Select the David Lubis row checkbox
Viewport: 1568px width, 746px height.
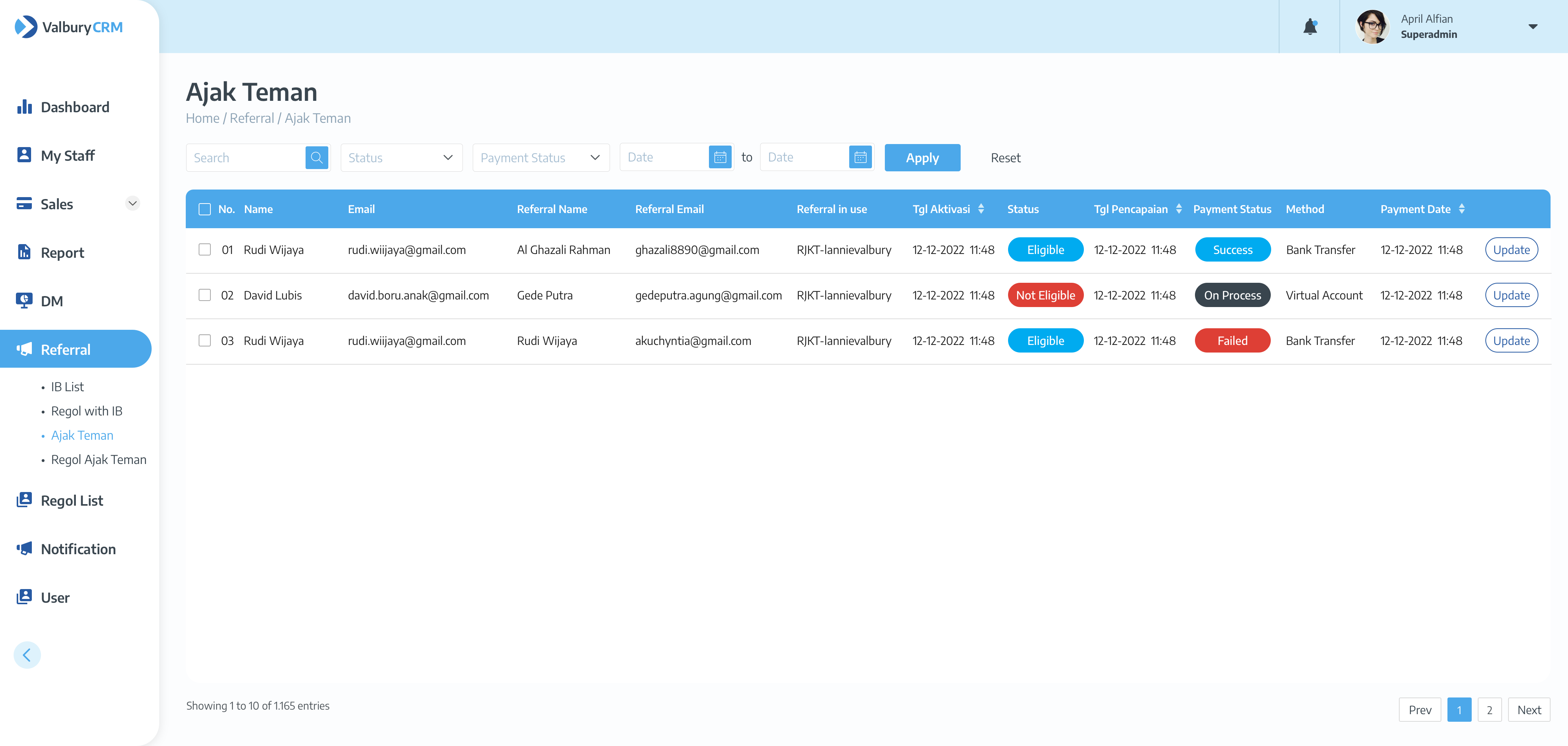coord(204,295)
